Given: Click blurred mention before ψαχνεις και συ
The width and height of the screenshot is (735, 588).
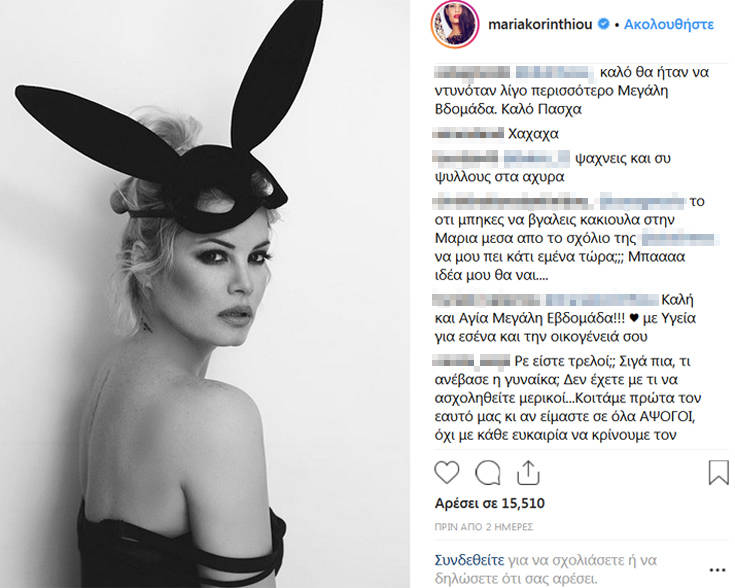Looking at the screenshot, I should click(537, 158).
